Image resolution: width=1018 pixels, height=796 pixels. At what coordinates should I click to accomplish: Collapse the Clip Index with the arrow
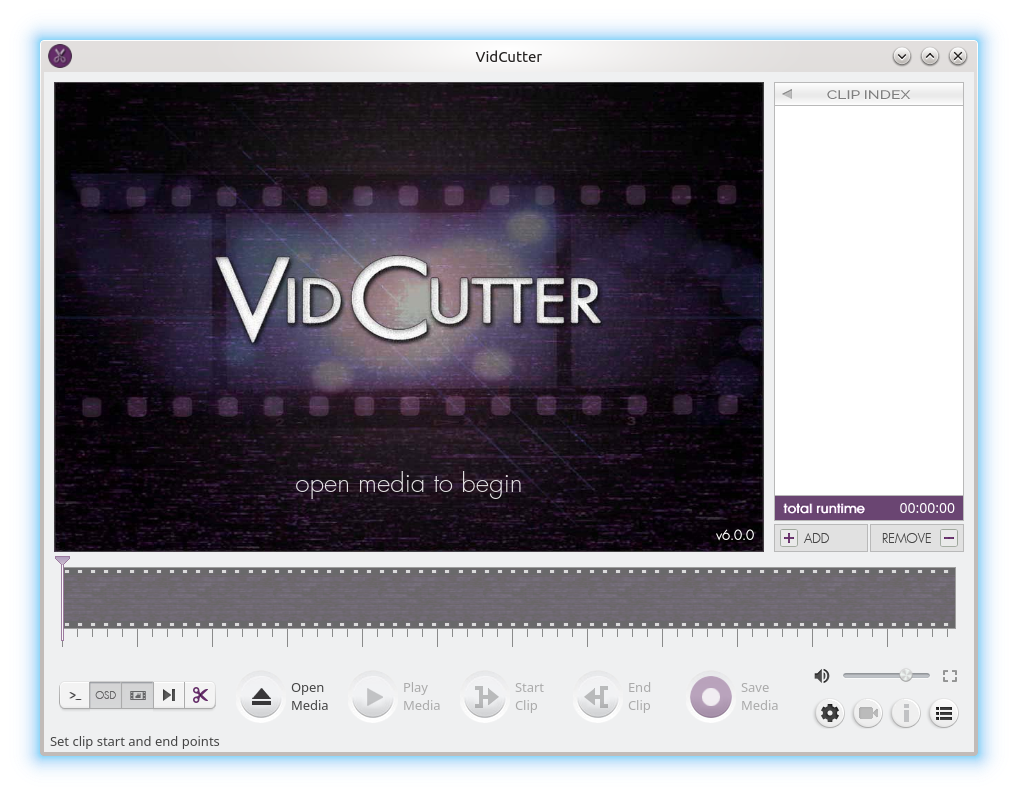[787, 94]
